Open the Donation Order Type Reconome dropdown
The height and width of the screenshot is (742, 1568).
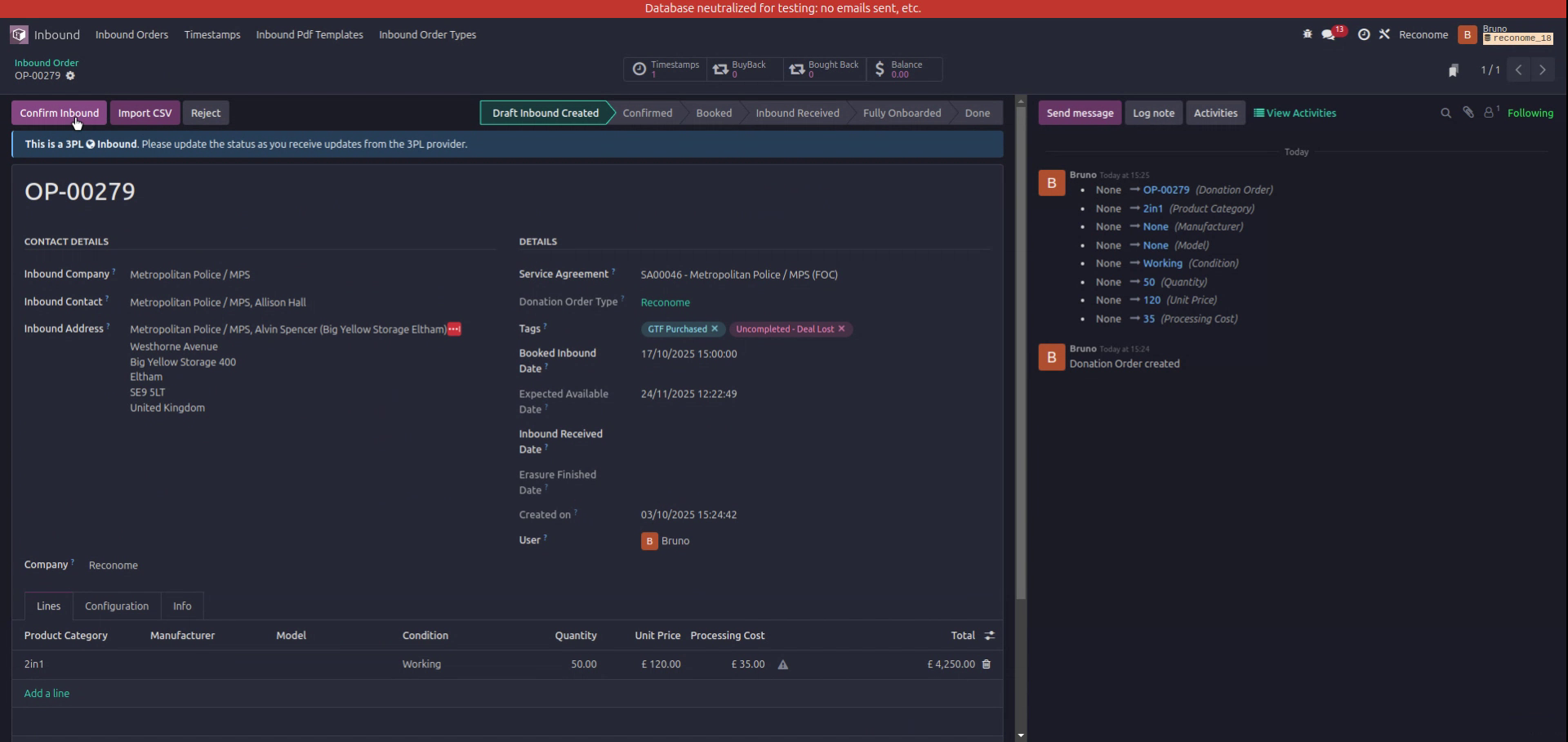(x=665, y=302)
